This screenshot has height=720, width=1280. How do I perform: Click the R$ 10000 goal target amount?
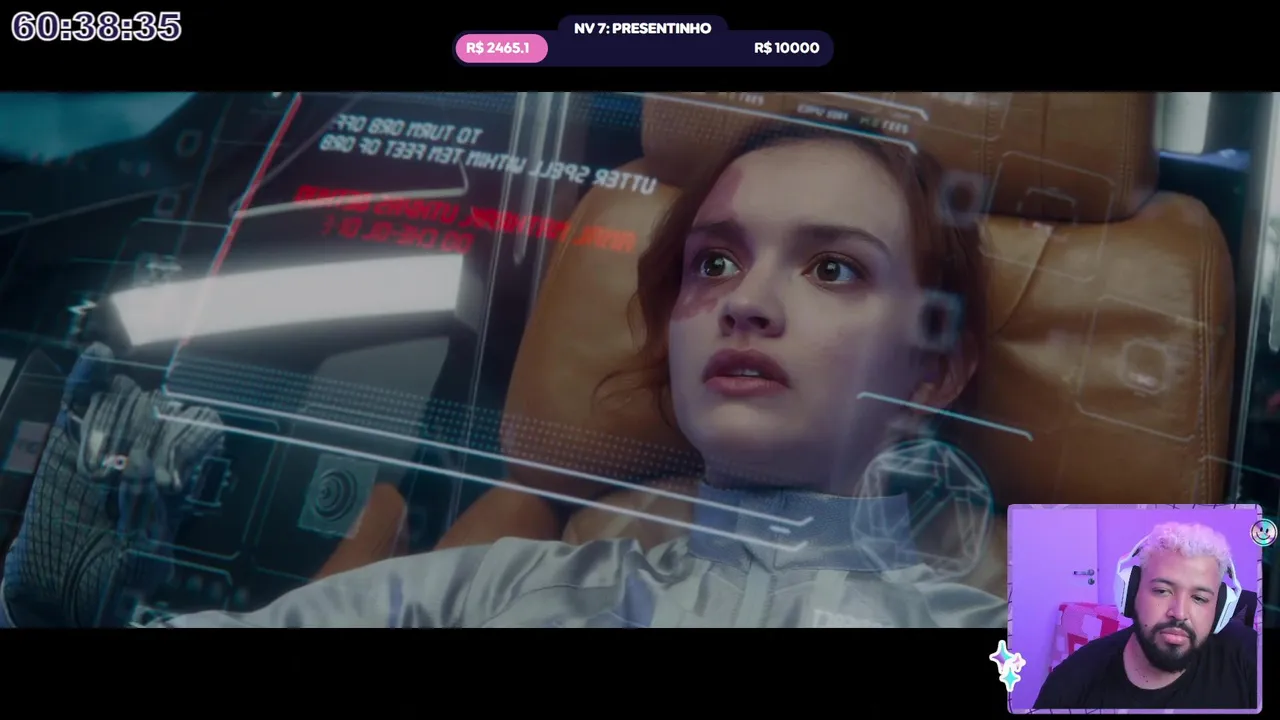786,48
